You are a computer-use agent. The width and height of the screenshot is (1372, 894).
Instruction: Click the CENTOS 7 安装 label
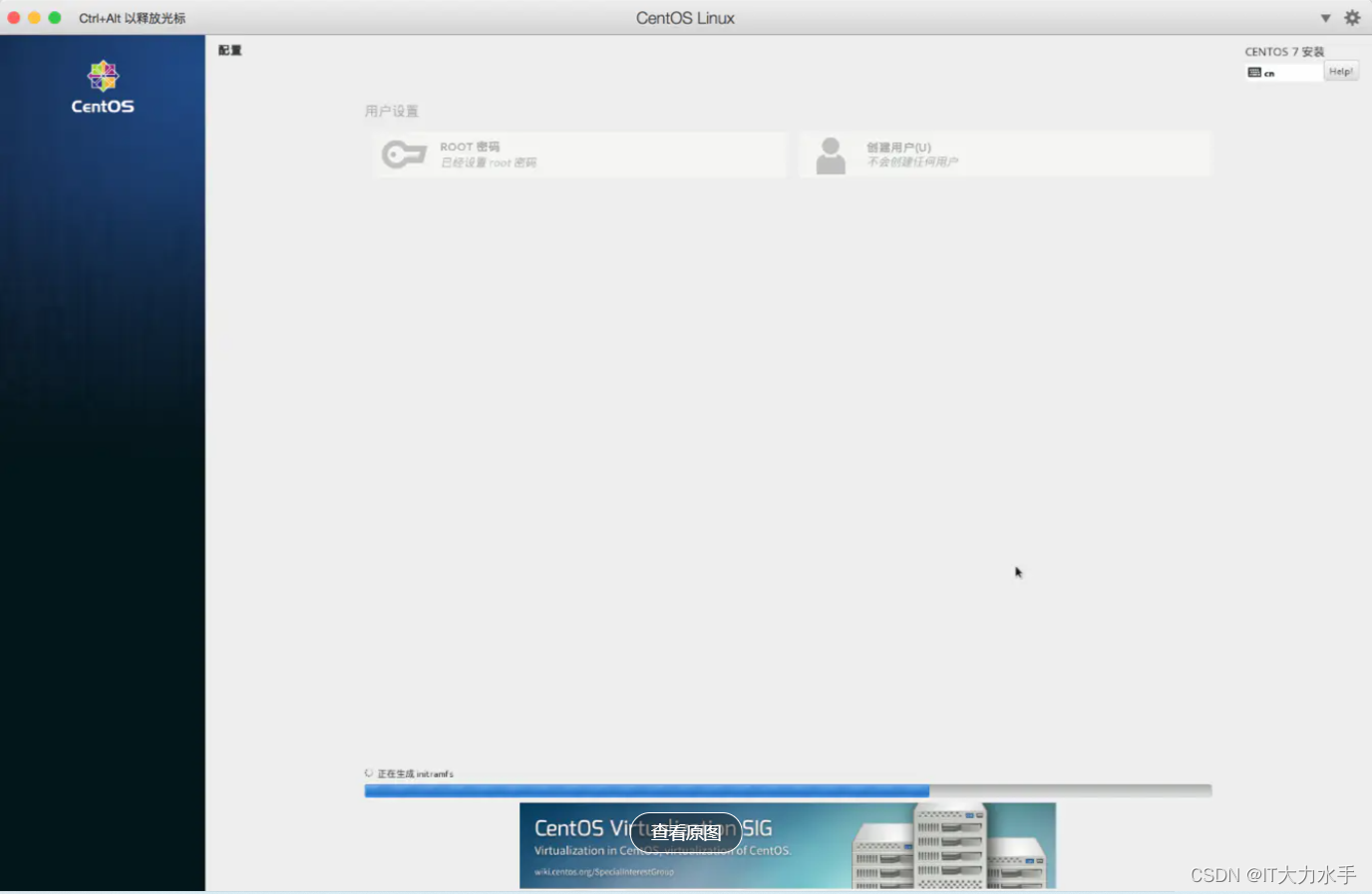[x=1284, y=52]
